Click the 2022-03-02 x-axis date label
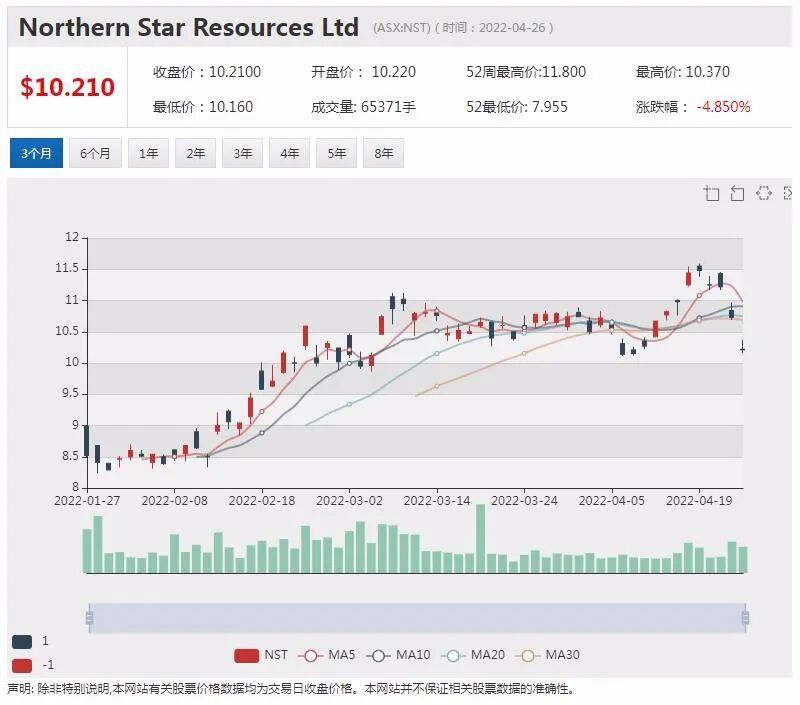Viewport: 800px width, 705px height. pos(349,501)
